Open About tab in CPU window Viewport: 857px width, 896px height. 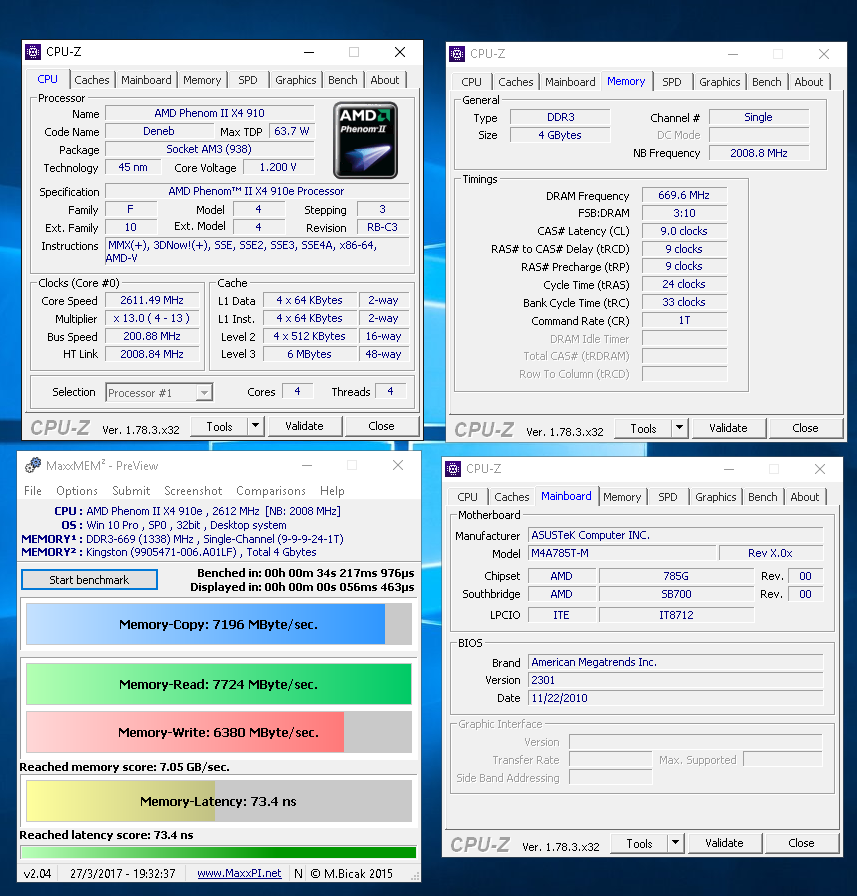pos(385,80)
